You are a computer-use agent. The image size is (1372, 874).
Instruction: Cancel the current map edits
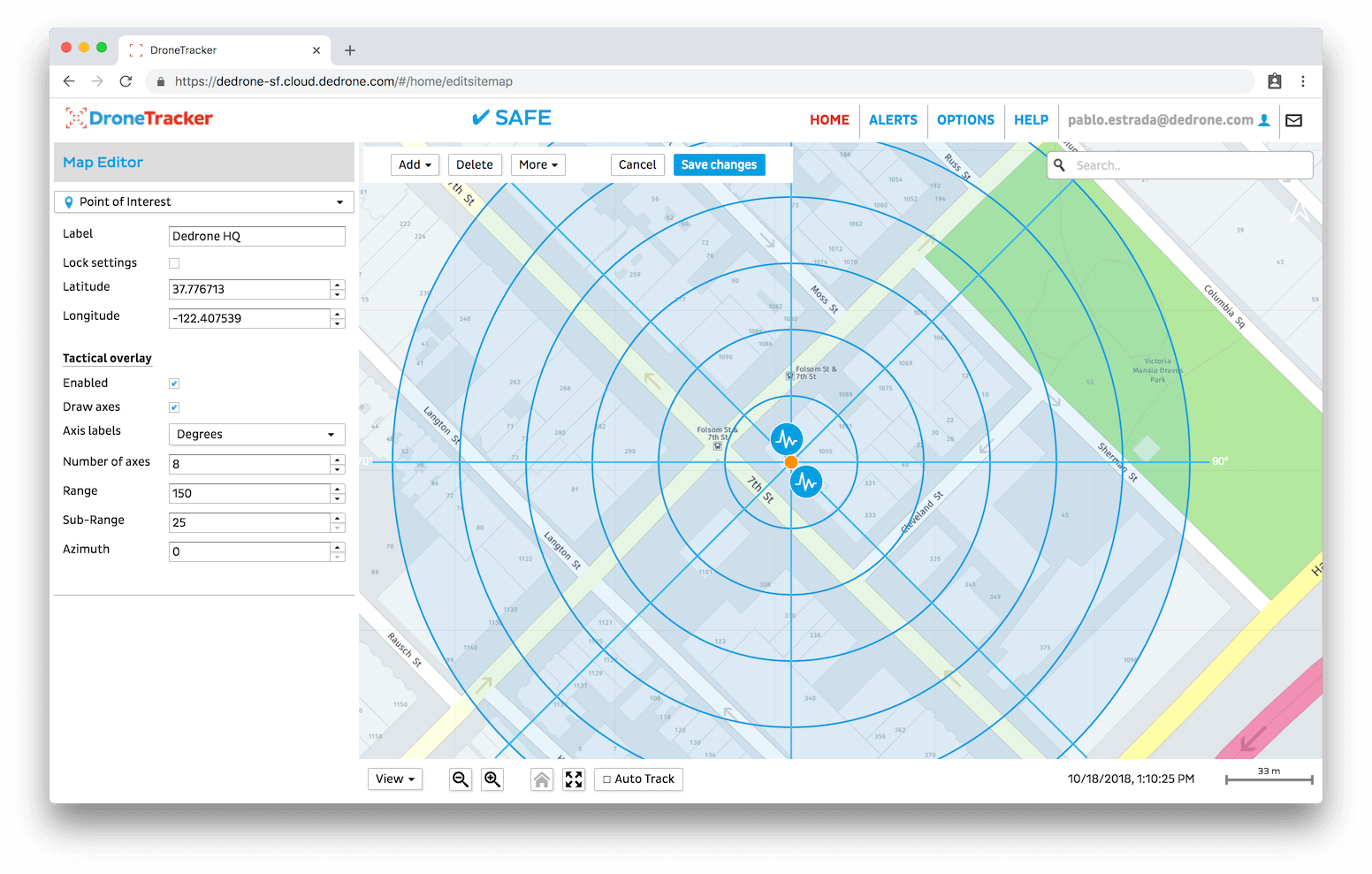click(637, 164)
